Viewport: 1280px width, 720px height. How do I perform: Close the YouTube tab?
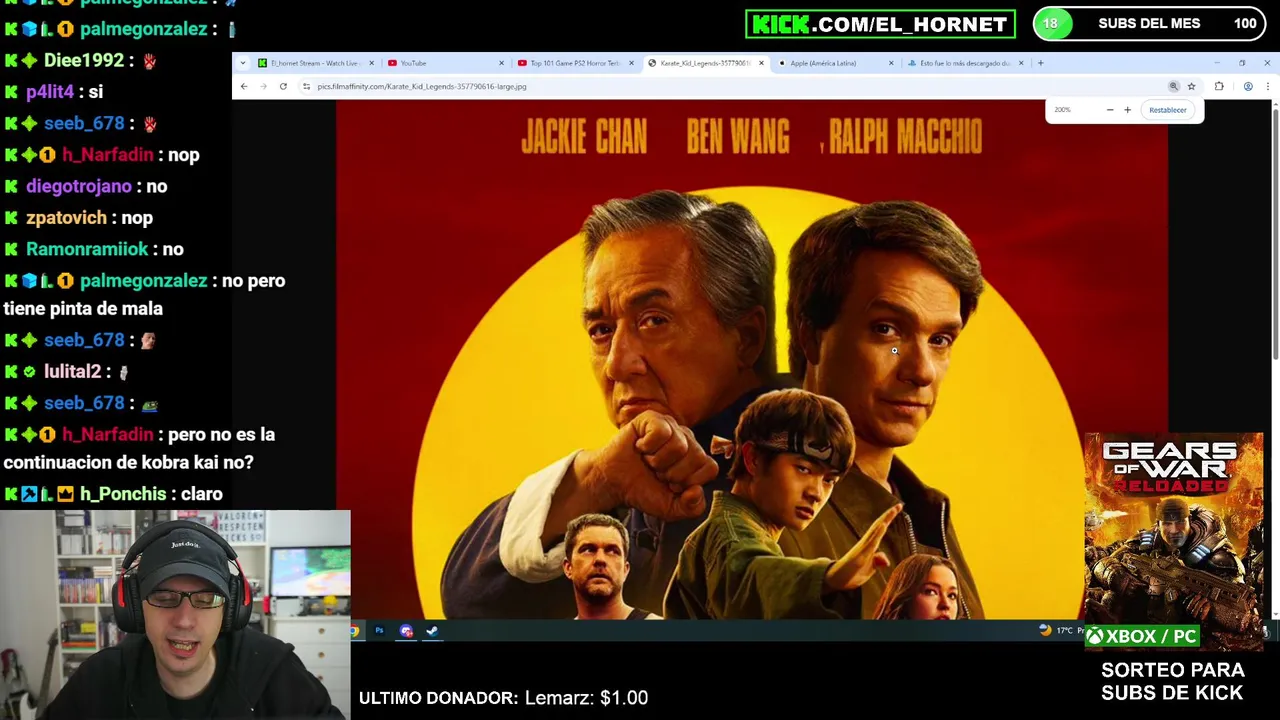501,63
